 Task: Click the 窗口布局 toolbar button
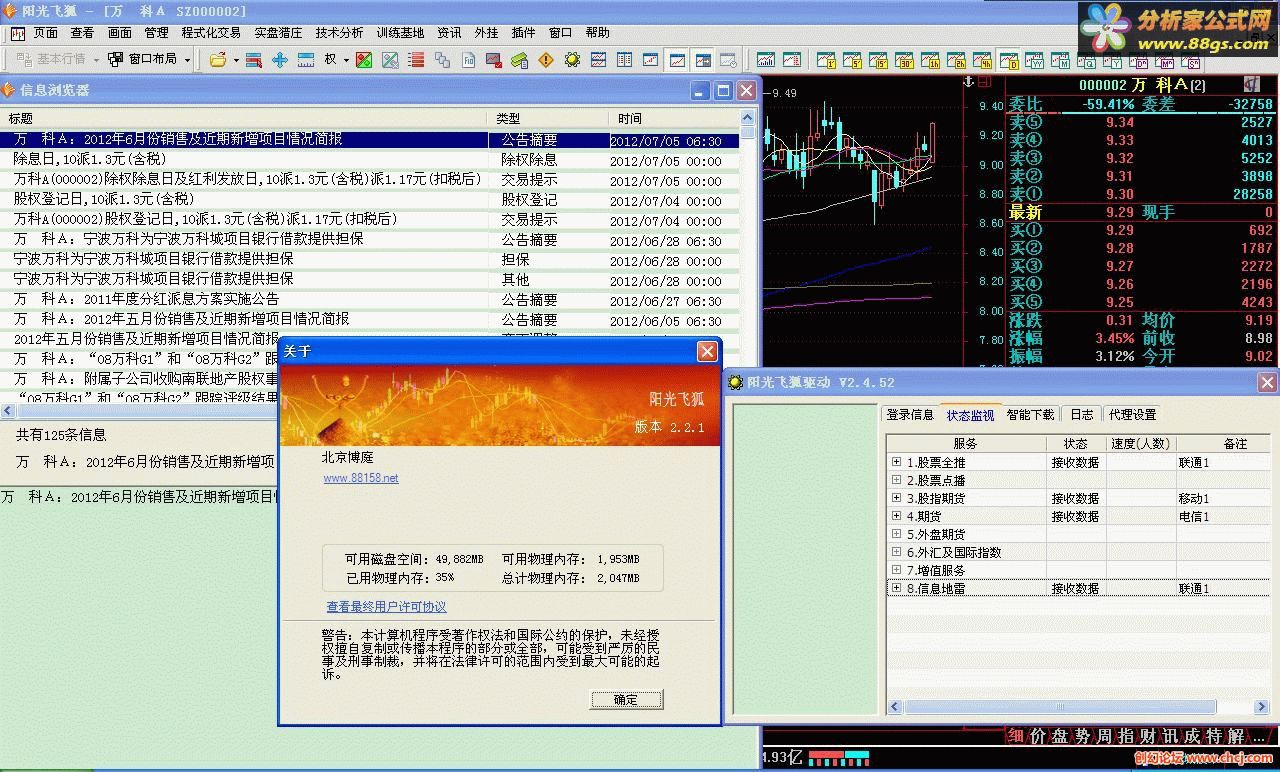(x=143, y=60)
